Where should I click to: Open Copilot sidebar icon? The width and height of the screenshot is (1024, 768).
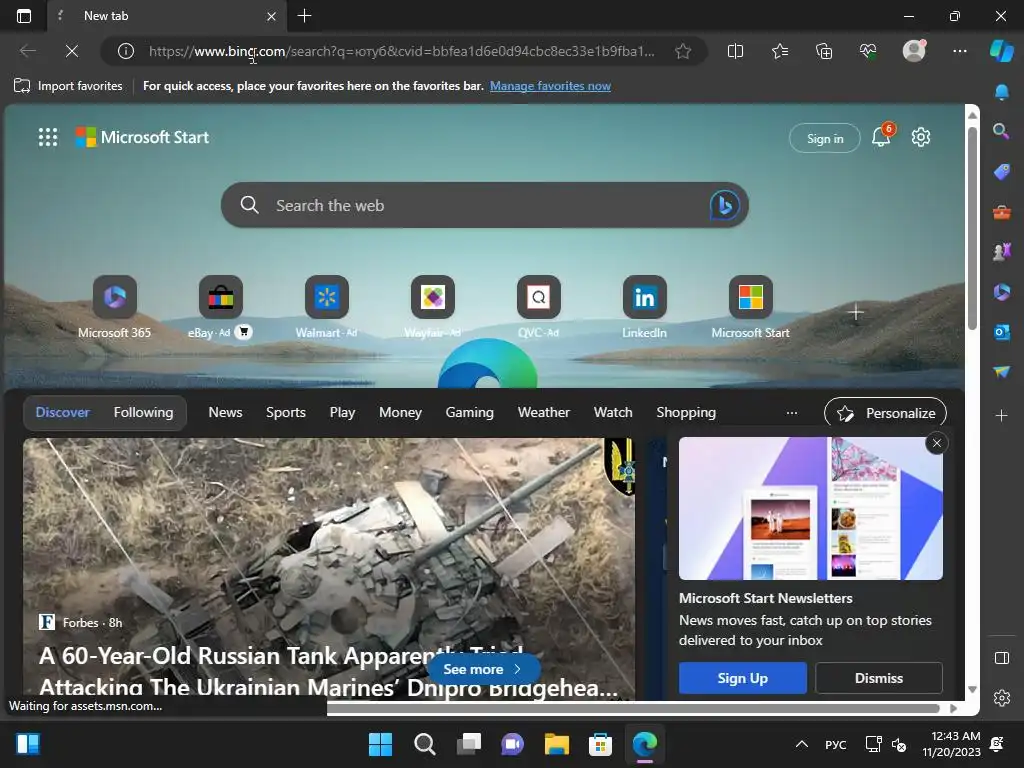1001,51
